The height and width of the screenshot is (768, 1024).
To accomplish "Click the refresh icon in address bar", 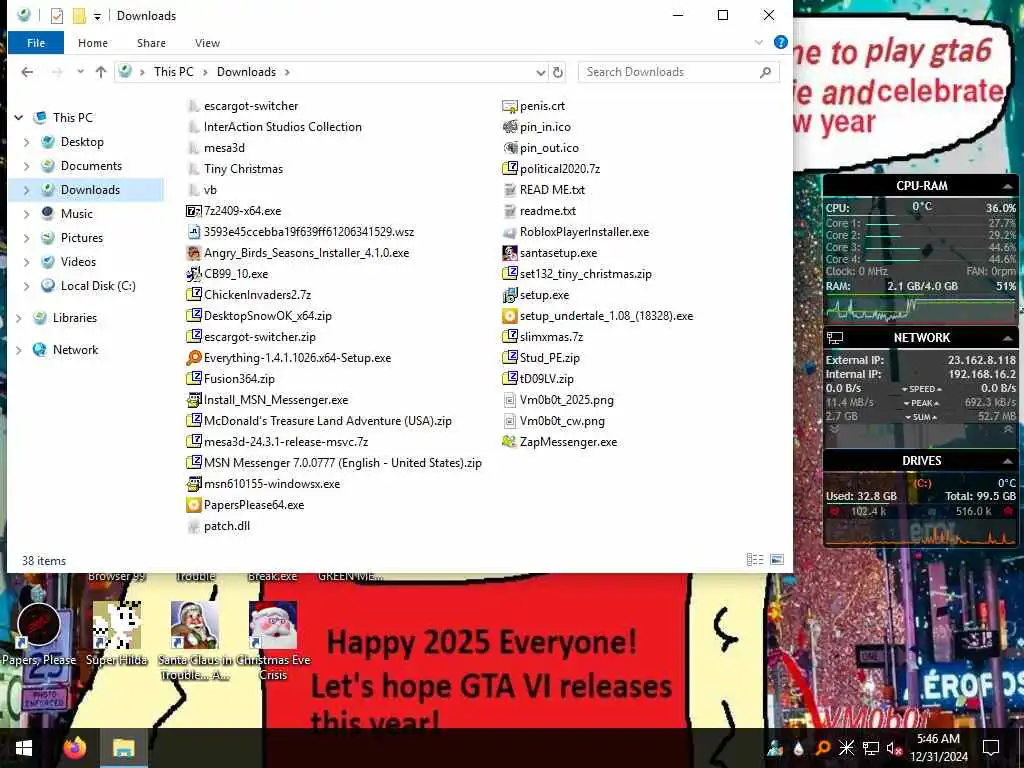I will point(558,72).
